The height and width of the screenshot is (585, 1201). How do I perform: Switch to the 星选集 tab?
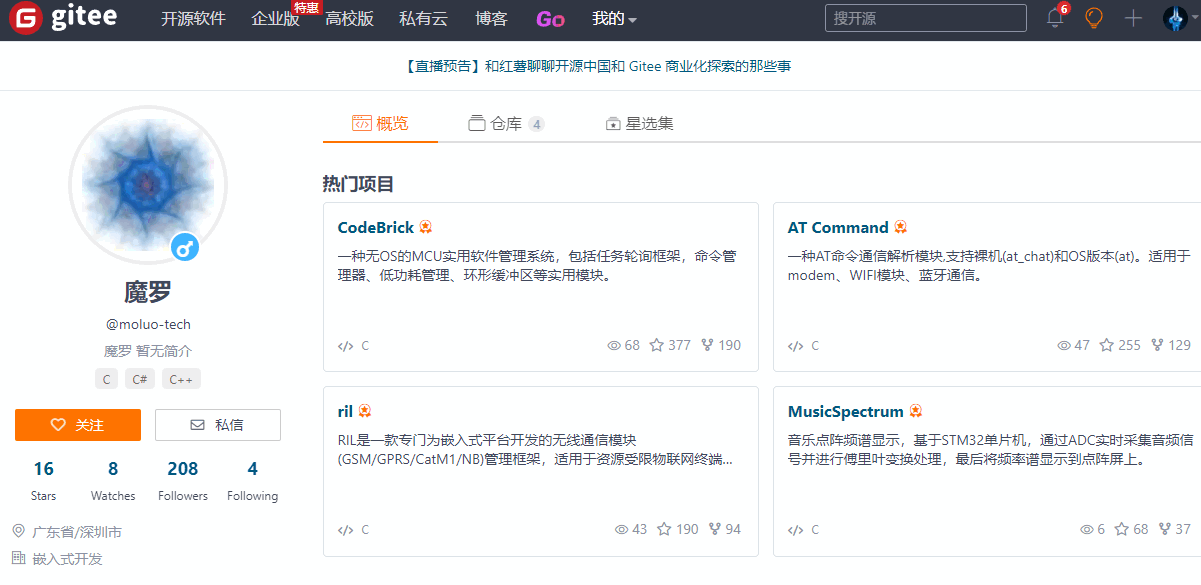[639, 124]
